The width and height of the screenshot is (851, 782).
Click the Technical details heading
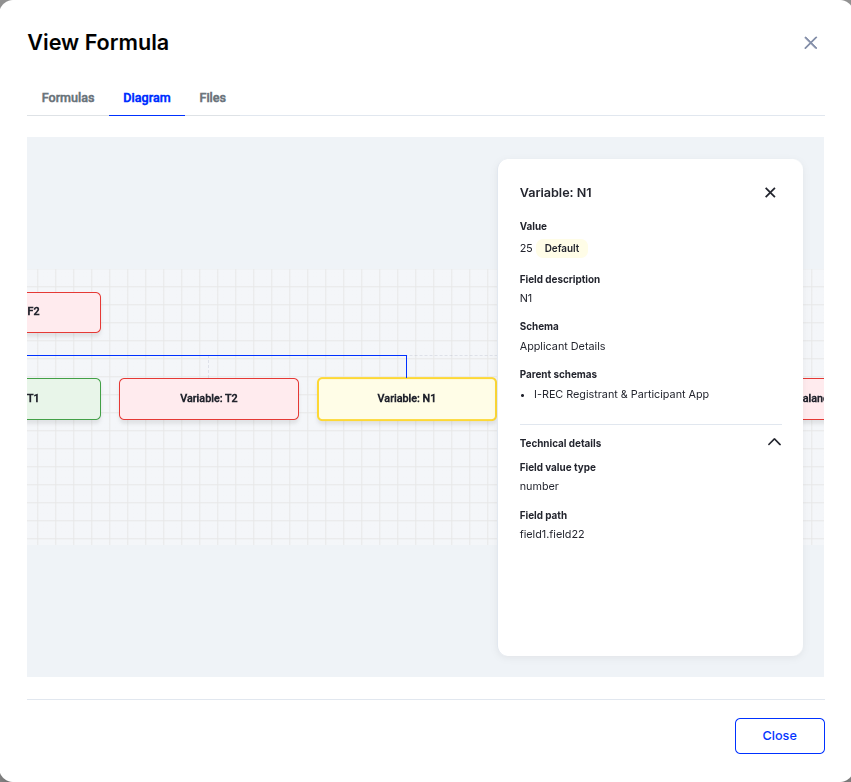coord(560,443)
